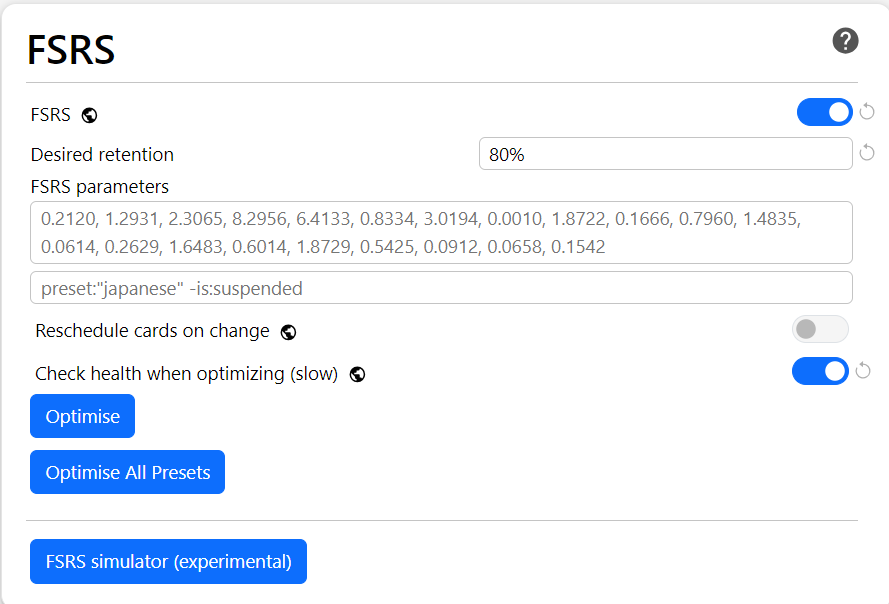Click Check health when optimizing (slow) label

click(x=186, y=374)
